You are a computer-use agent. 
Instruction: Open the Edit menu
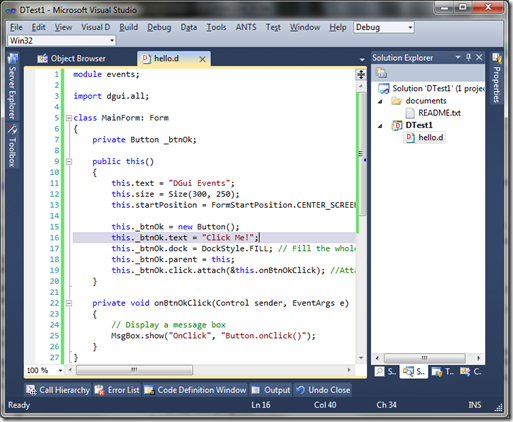[x=39, y=27]
